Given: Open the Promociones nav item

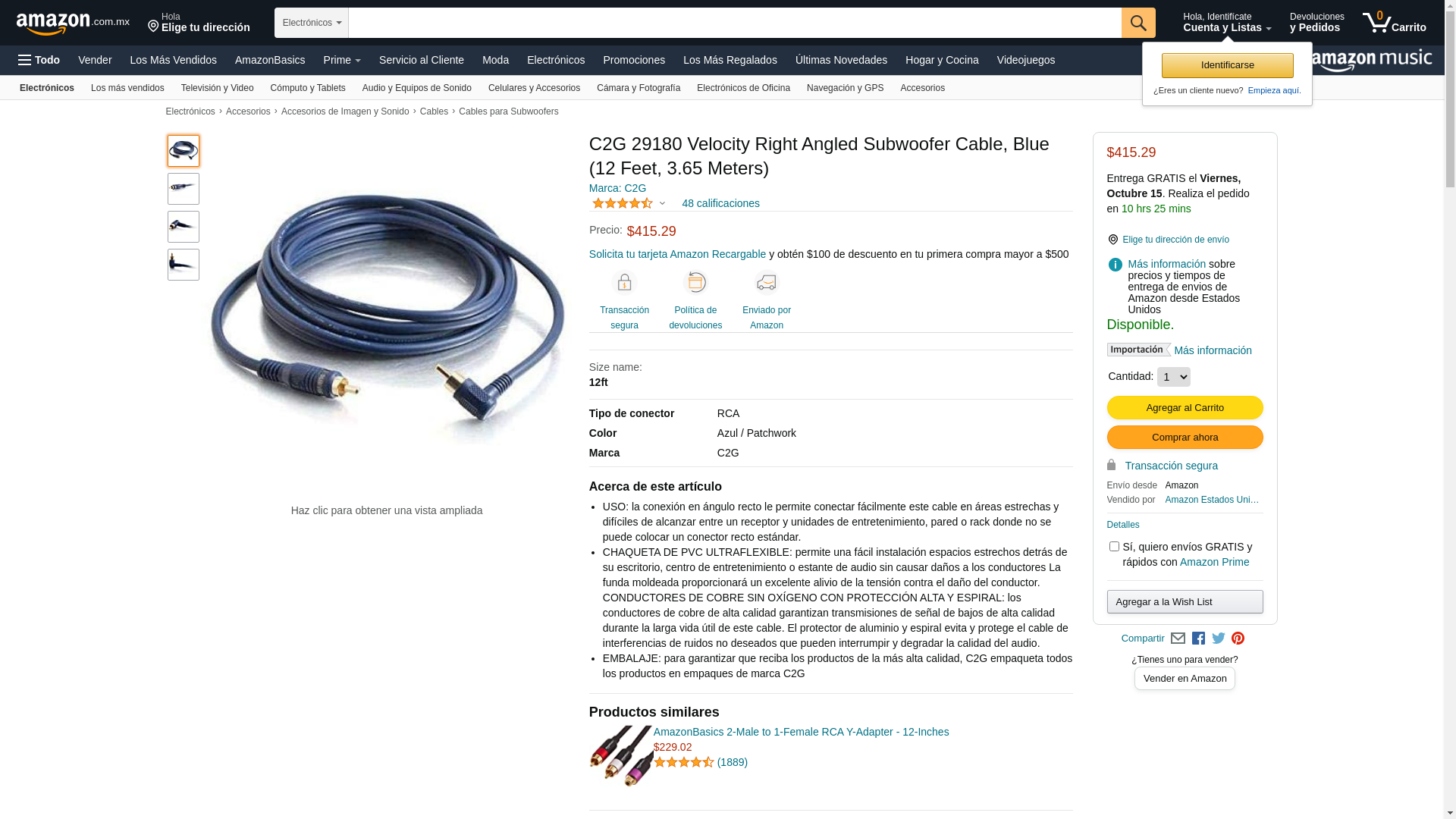Looking at the screenshot, I should point(634,60).
